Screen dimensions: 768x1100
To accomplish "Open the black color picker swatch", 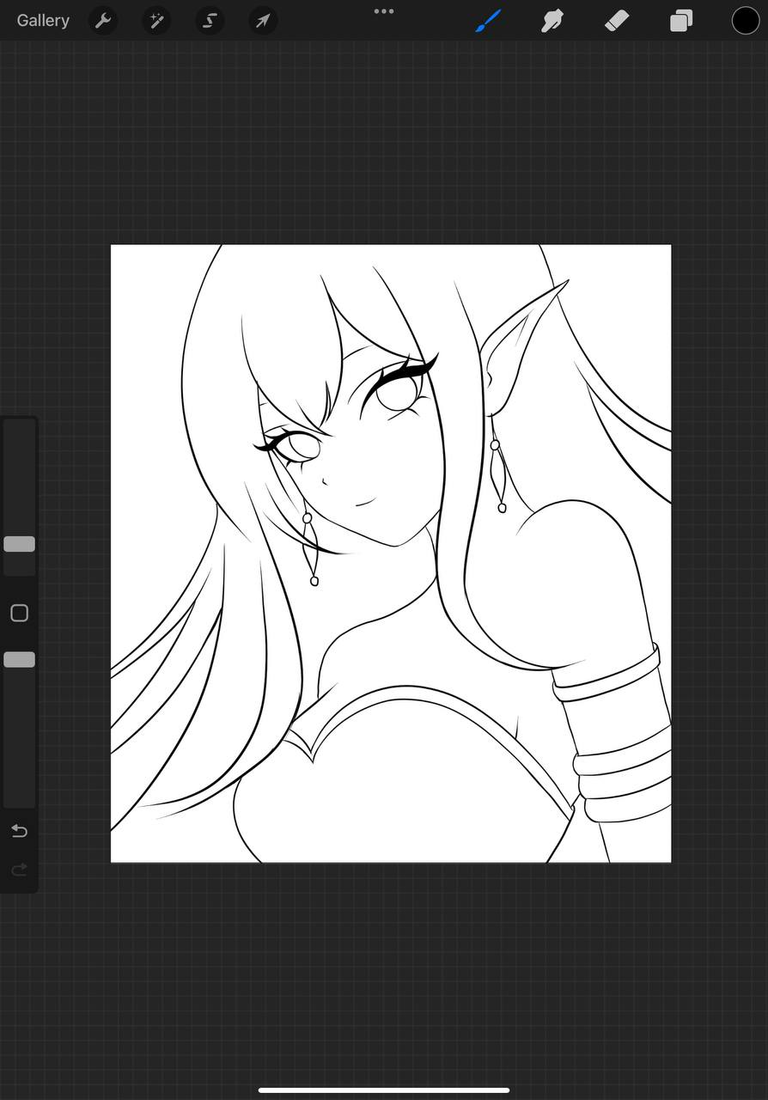I will pyautogui.click(x=746, y=21).
